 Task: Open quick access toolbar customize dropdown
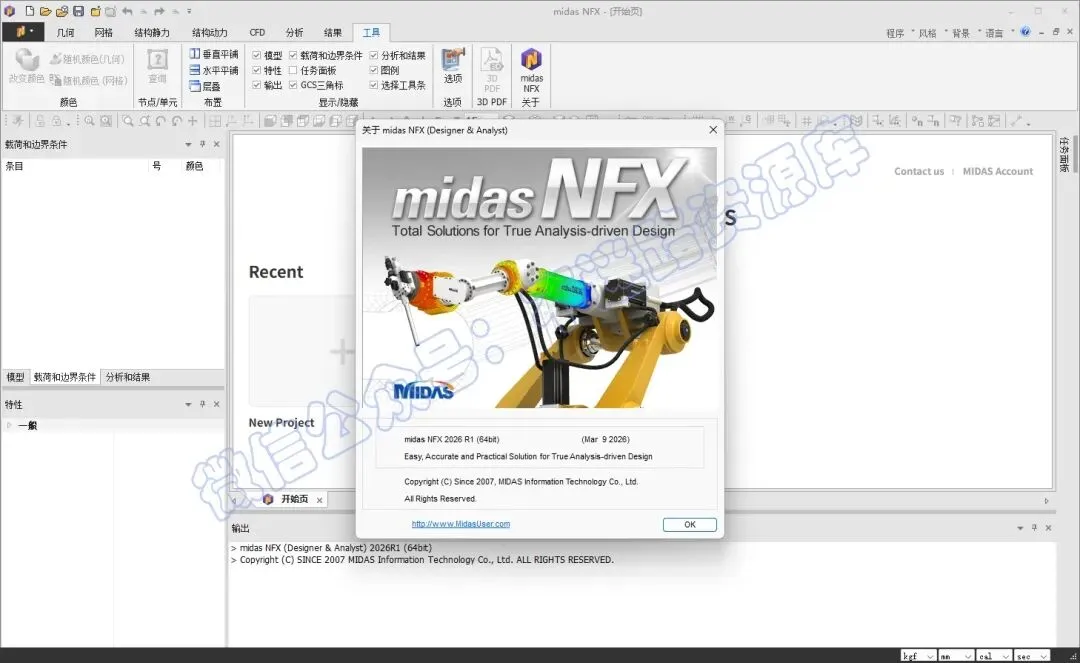coord(189,11)
